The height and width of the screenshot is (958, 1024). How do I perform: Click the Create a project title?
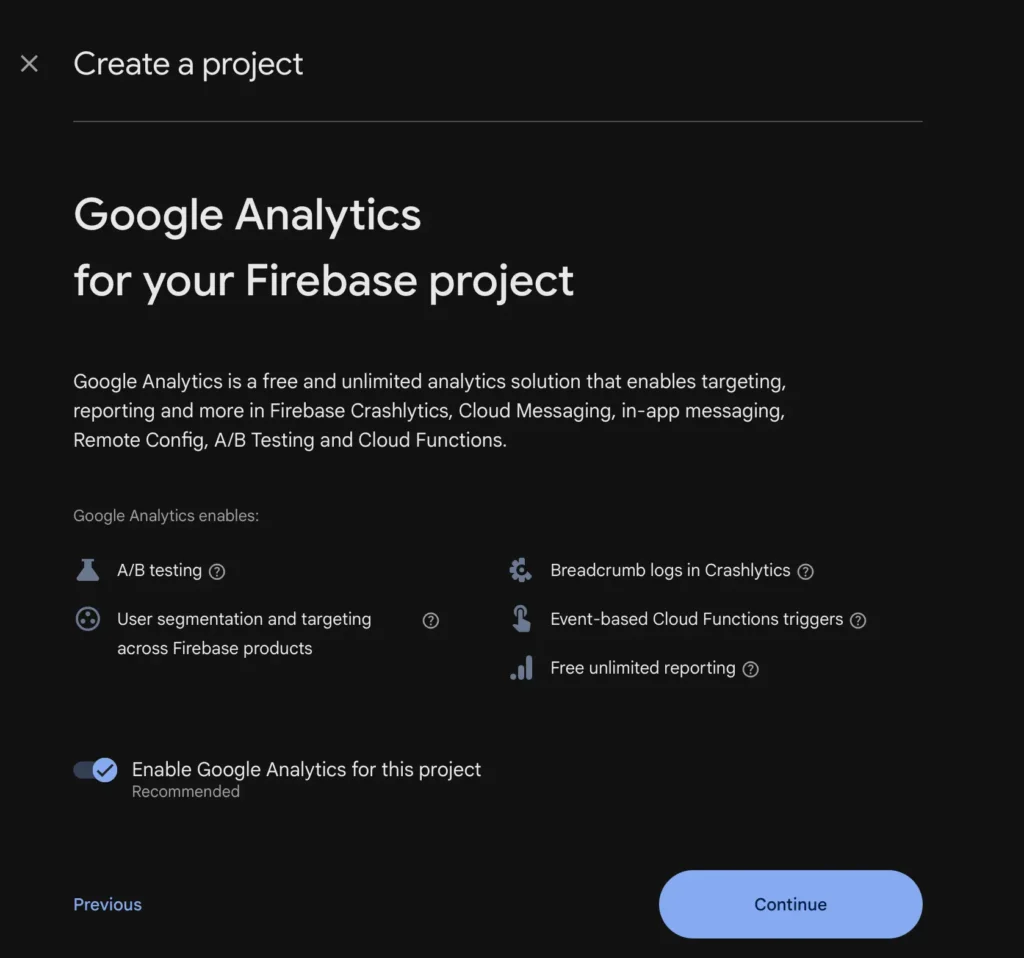click(x=188, y=64)
